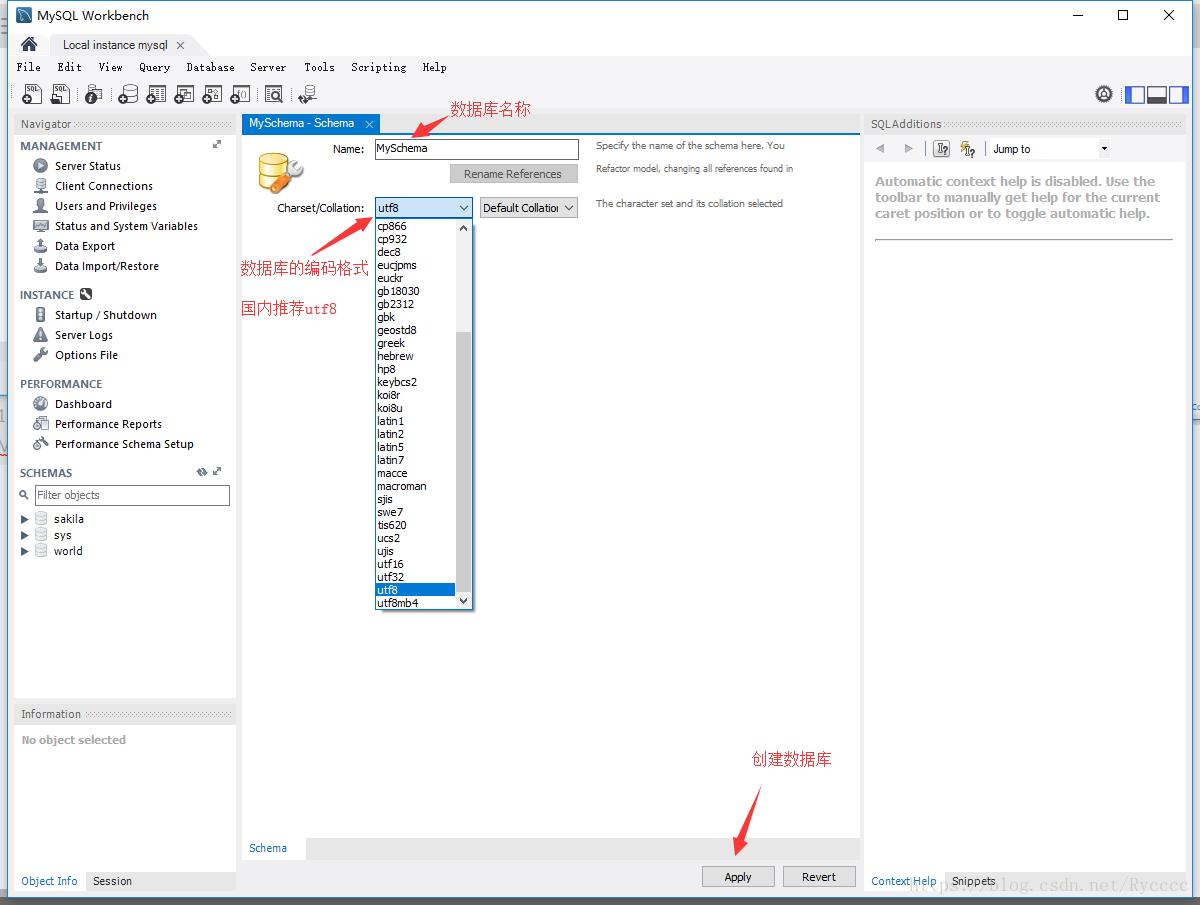Refresh the Schemas list icon

coord(202,472)
